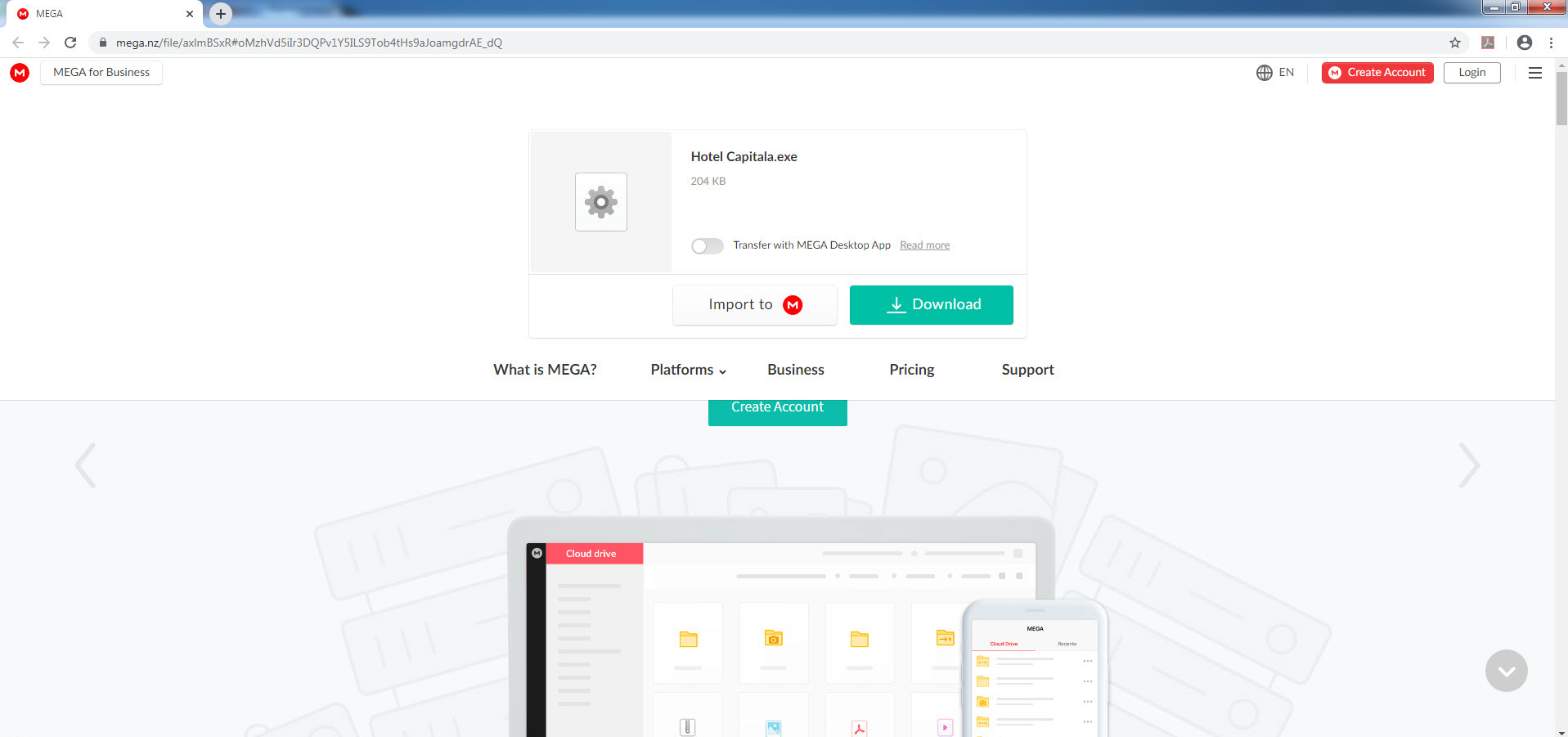Open Chrome profile avatar icon
Screen dimensions: 1568x737
(x=1524, y=43)
